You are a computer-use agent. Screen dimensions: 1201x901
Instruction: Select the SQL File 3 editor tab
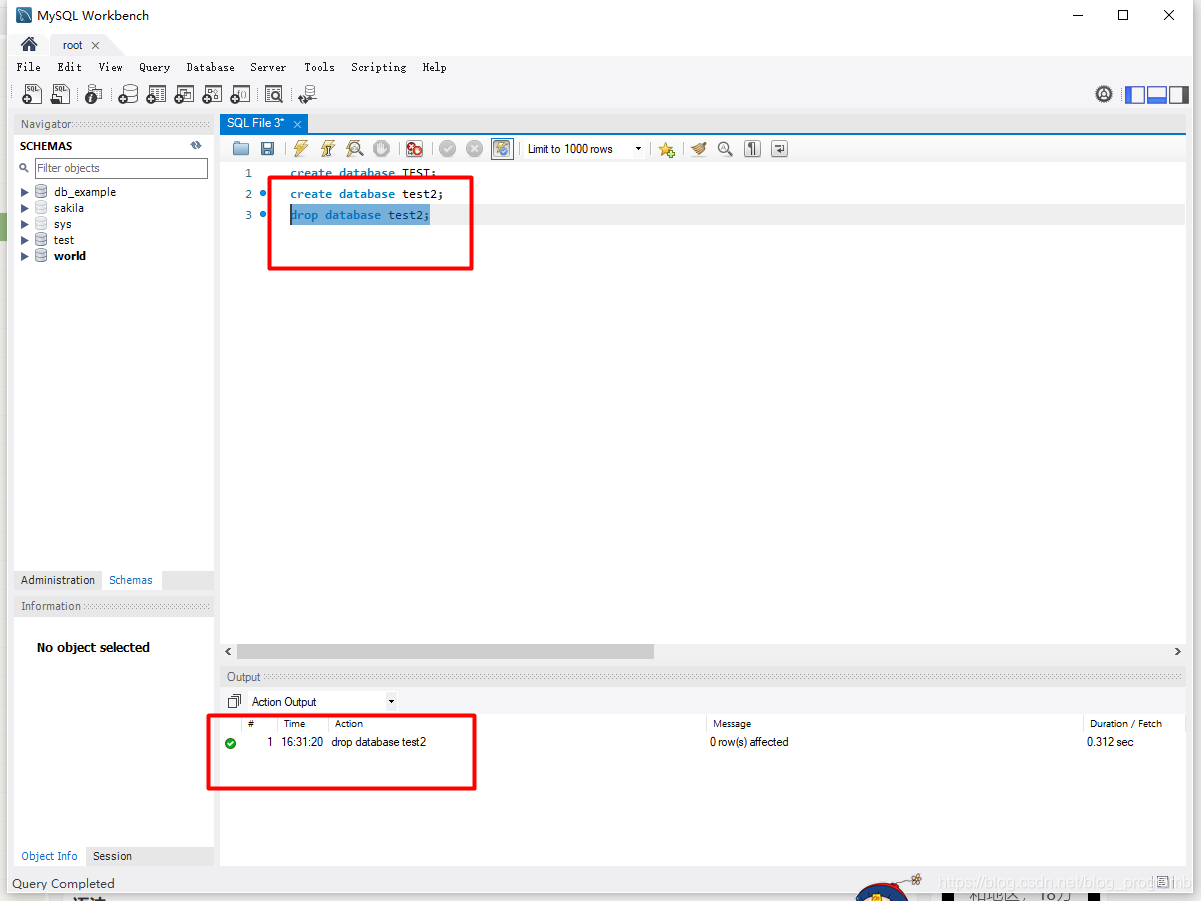click(255, 123)
